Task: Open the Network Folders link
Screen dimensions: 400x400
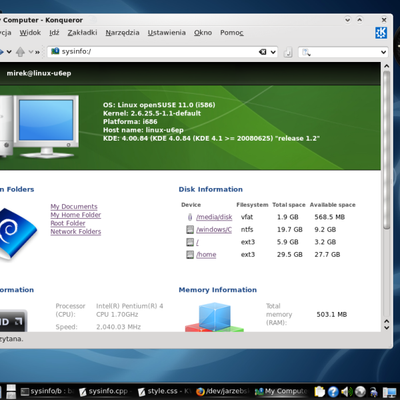Action: 76,232
